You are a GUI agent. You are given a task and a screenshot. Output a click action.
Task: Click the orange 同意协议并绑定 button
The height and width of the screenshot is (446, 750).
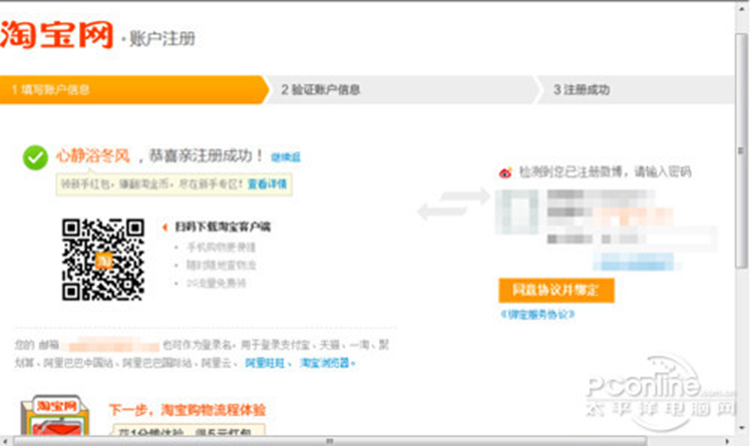[556, 290]
